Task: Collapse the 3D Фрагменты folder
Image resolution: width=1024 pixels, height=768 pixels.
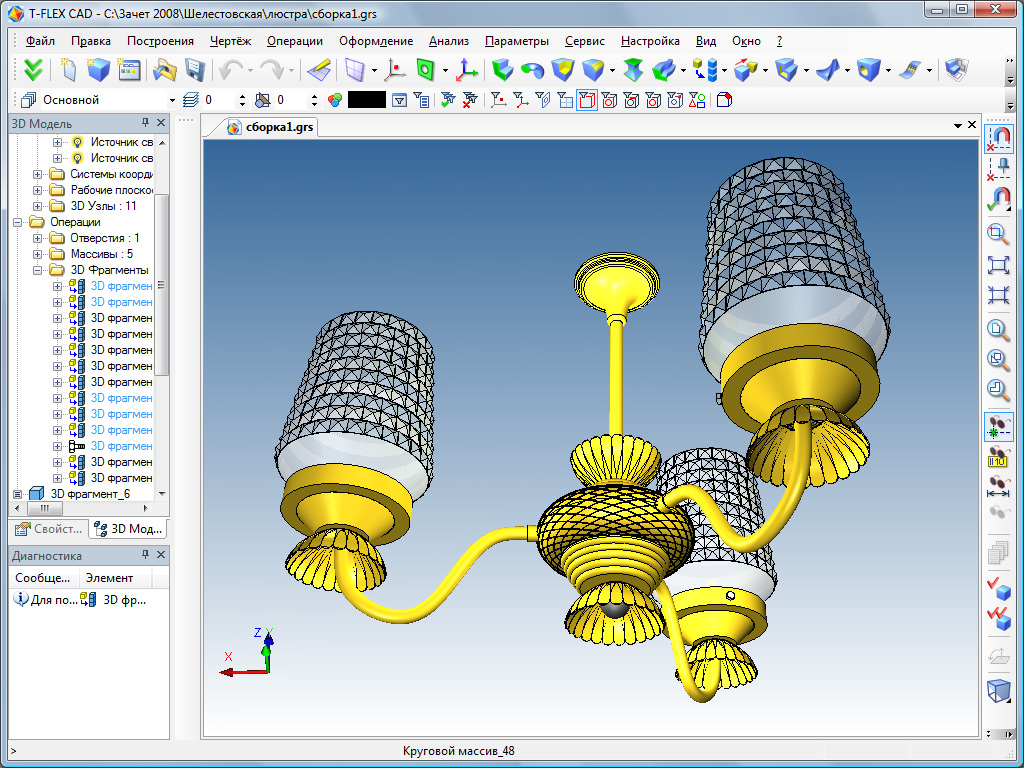Action: pos(37,270)
